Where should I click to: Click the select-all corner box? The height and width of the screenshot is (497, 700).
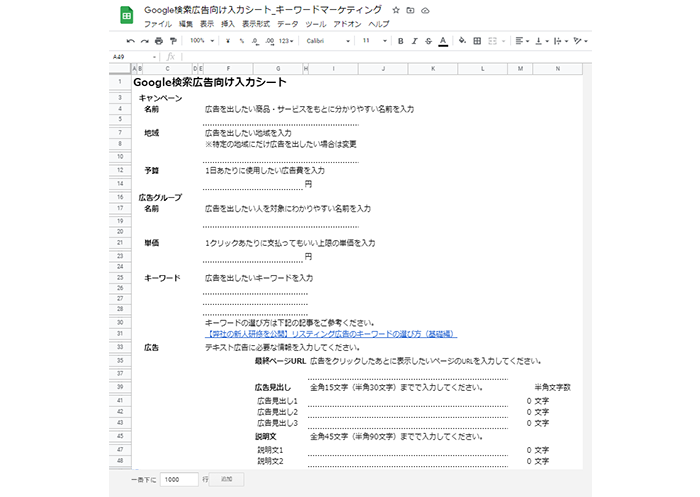(x=120, y=69)
